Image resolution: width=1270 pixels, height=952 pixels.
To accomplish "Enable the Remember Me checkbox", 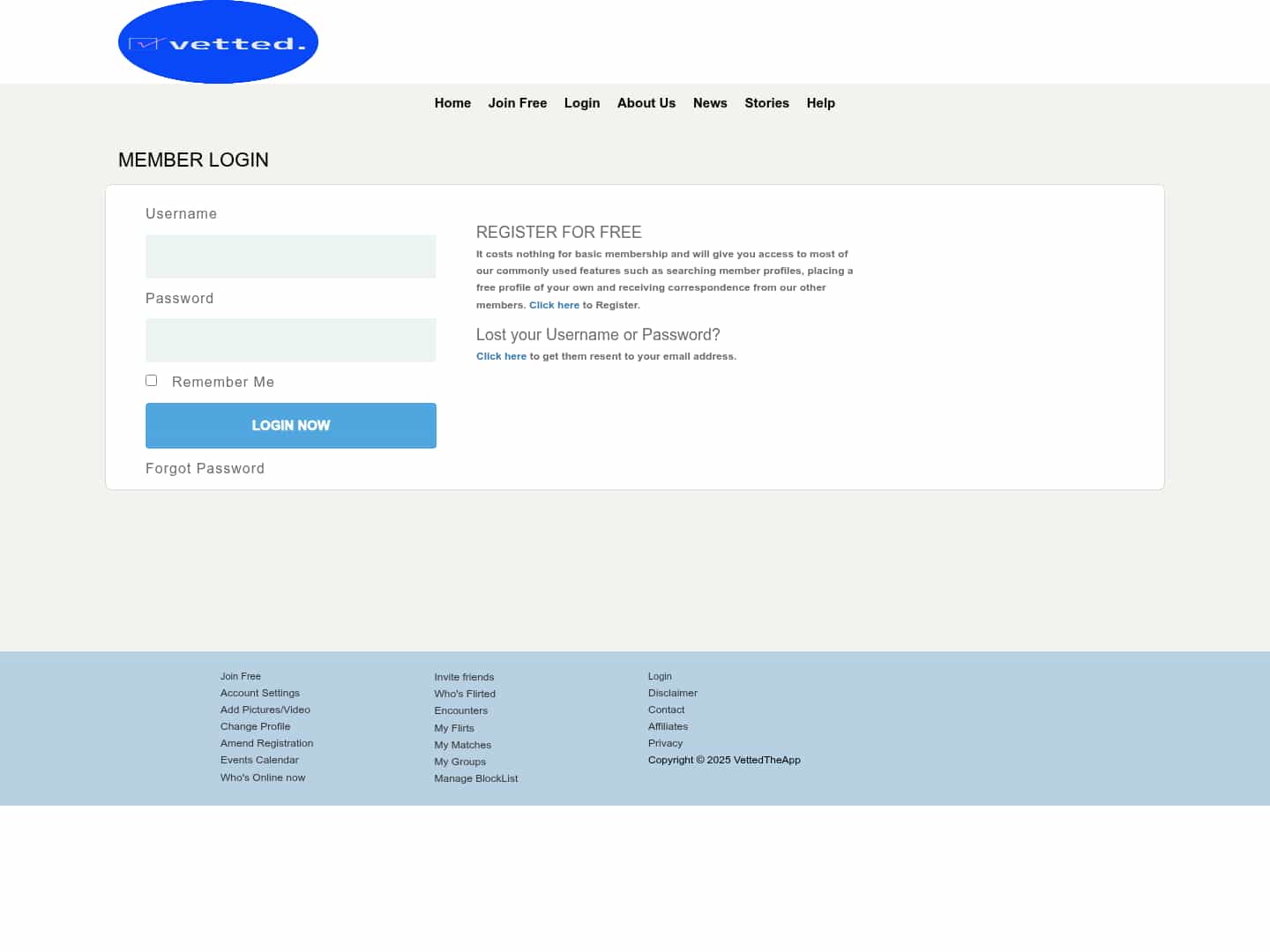I will click(x=151, y=380).
